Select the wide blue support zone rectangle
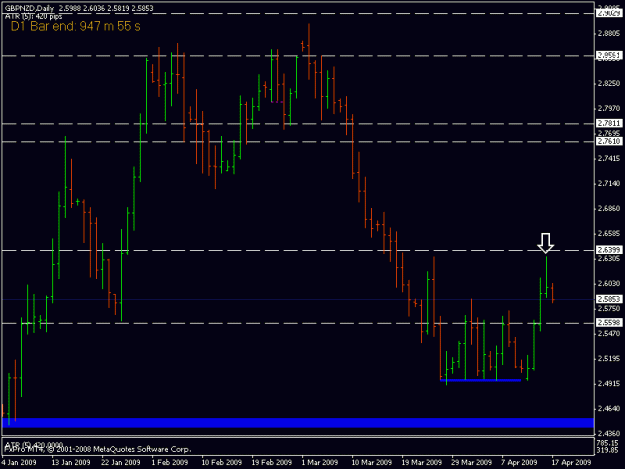This screenshot has width=625, height=469. 298,423
